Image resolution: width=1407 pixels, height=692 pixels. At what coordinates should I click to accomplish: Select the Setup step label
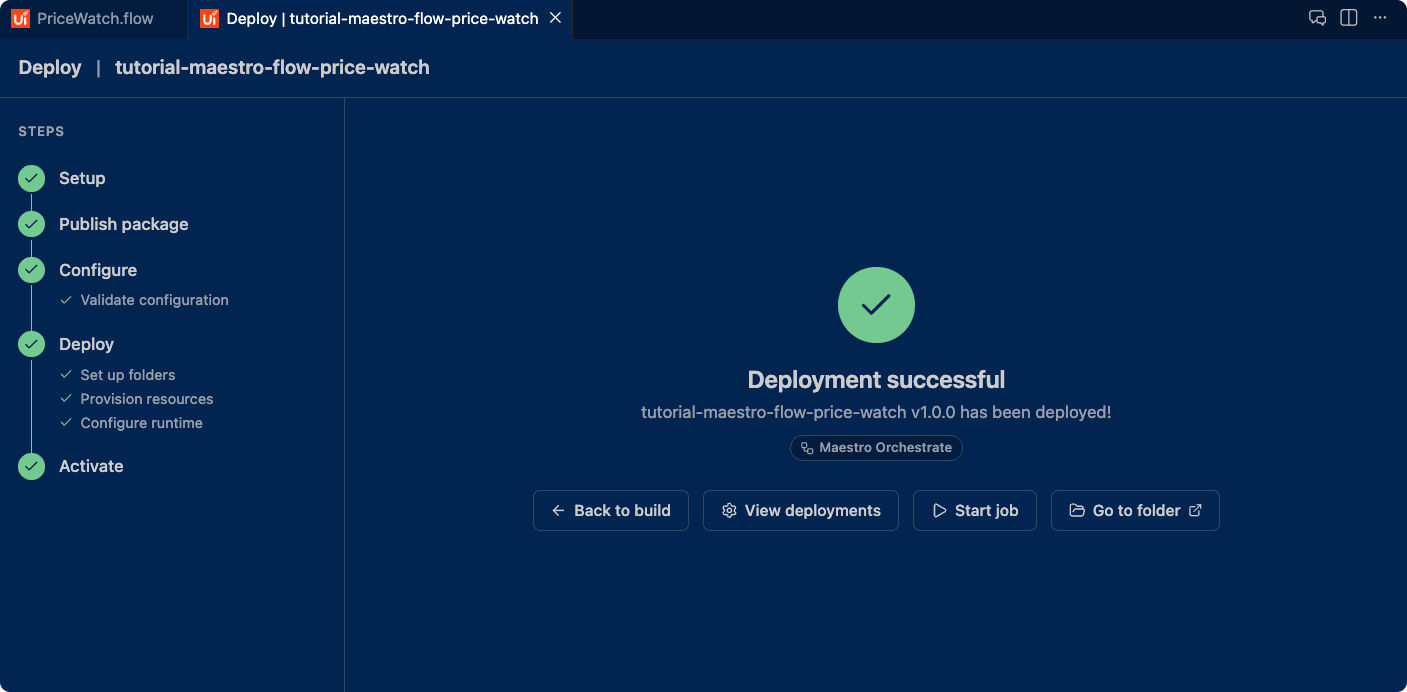click(82, 178)
